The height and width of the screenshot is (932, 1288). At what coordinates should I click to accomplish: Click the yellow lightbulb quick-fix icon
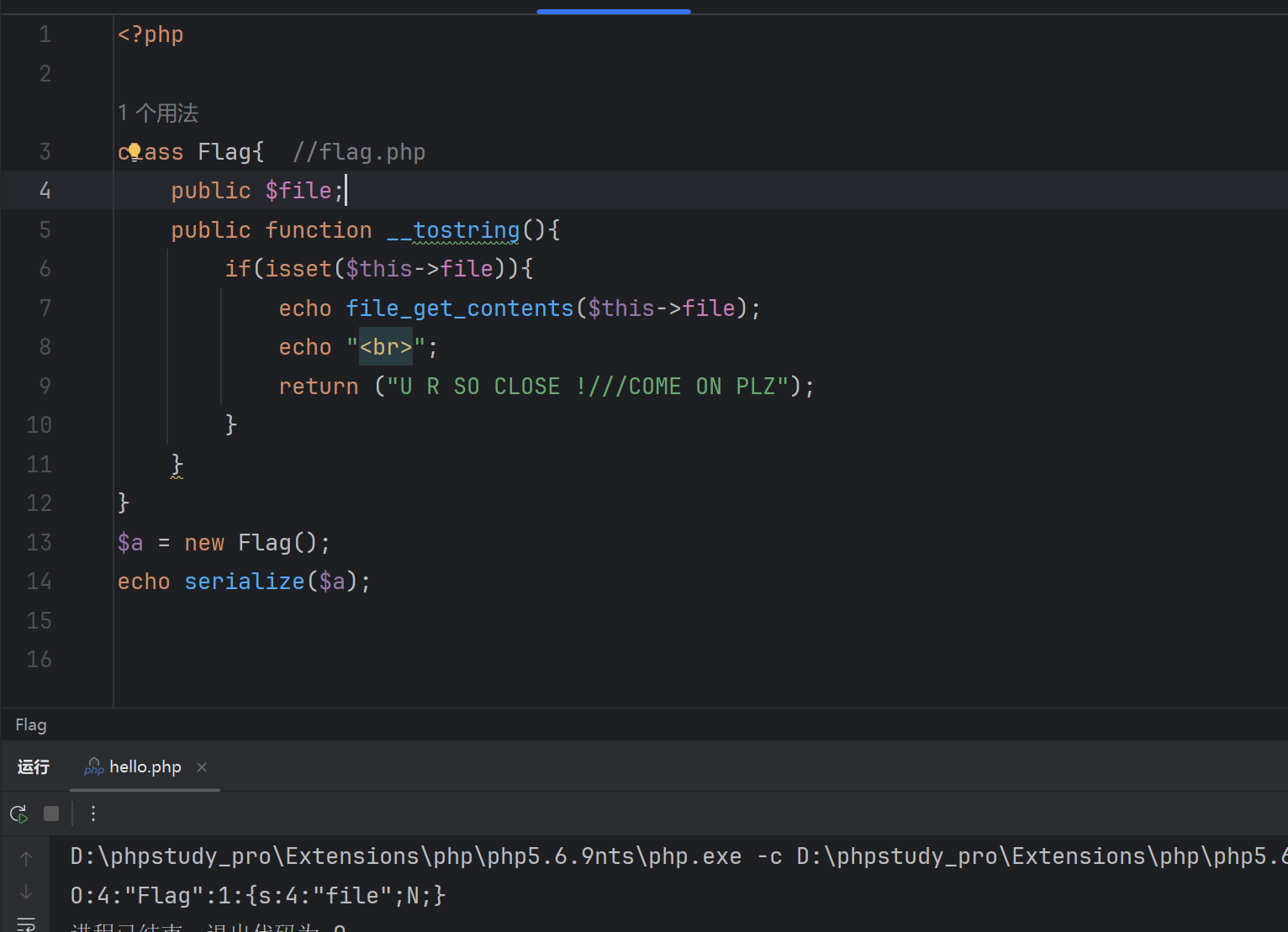(x=134, y=152)
